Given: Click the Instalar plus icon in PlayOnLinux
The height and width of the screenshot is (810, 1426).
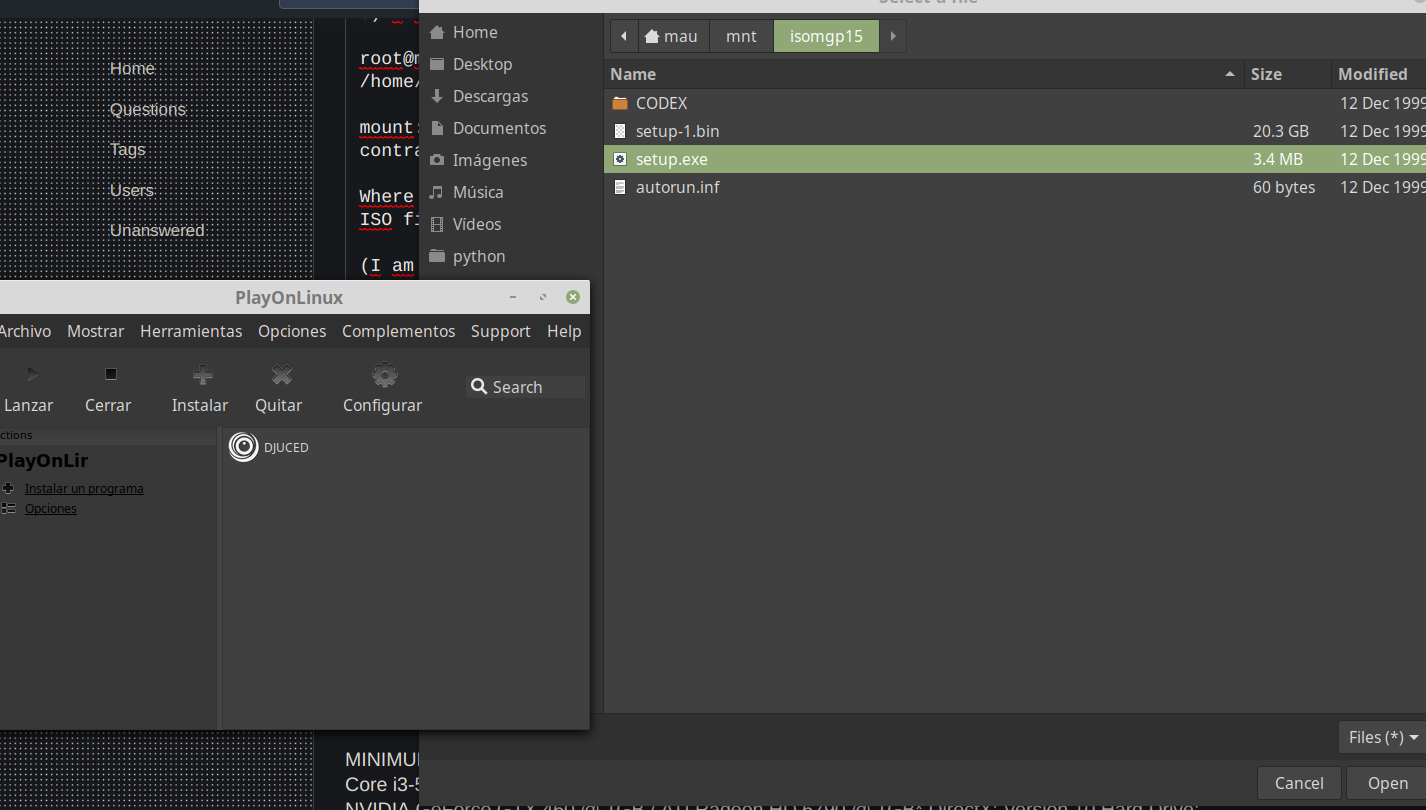Looking at the screenshot, I should point(203,375).
